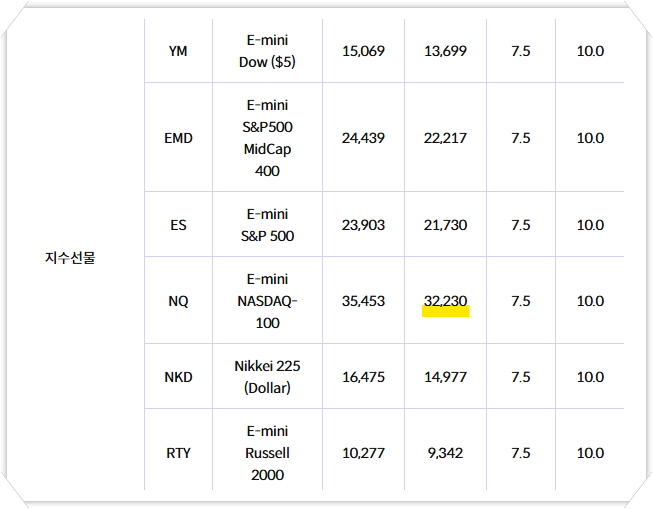The height and width of the screenshot is (509, 653).
Task: Select the 15,069 value in YM row
Action: [x=363, y=51]
